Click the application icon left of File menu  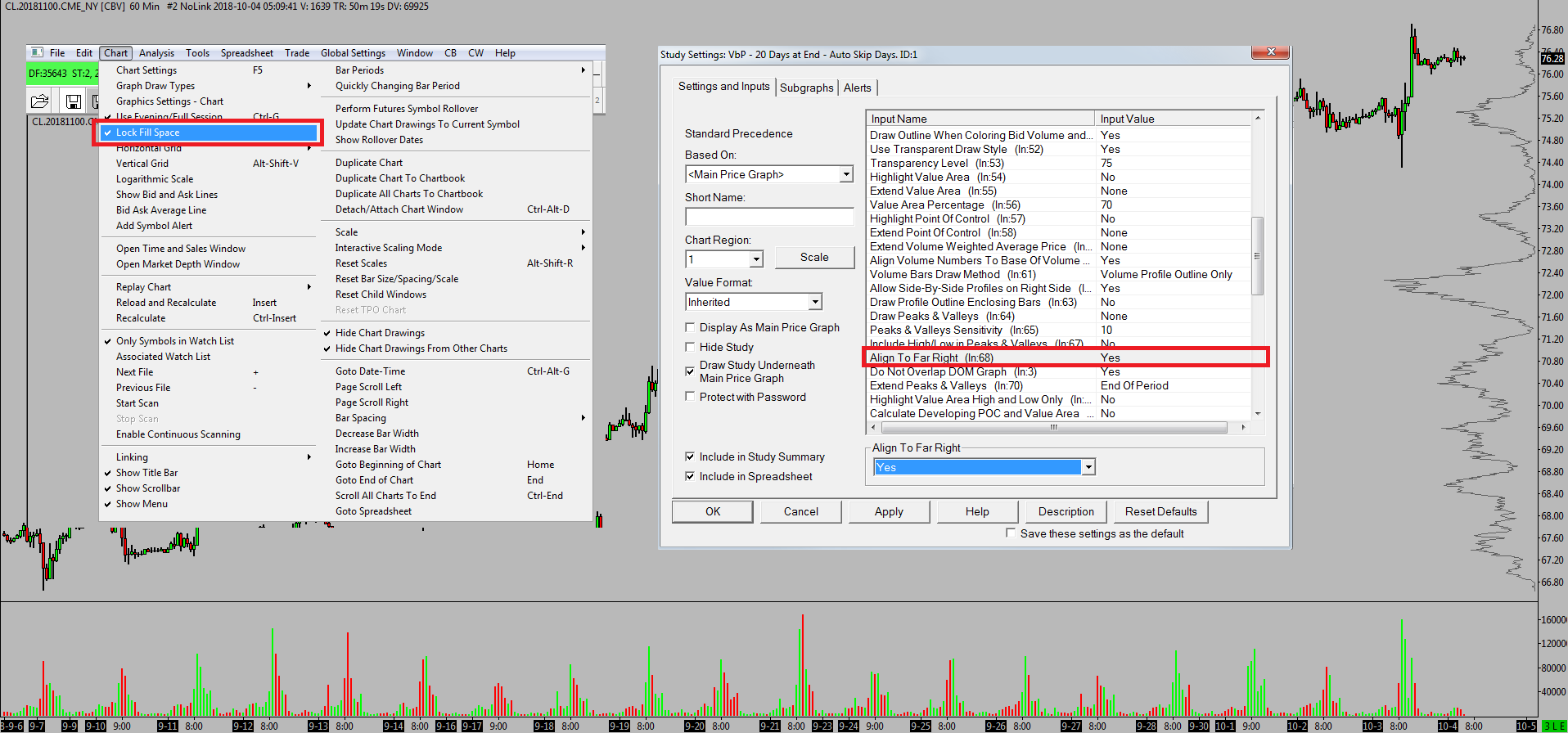pos(37,53)
